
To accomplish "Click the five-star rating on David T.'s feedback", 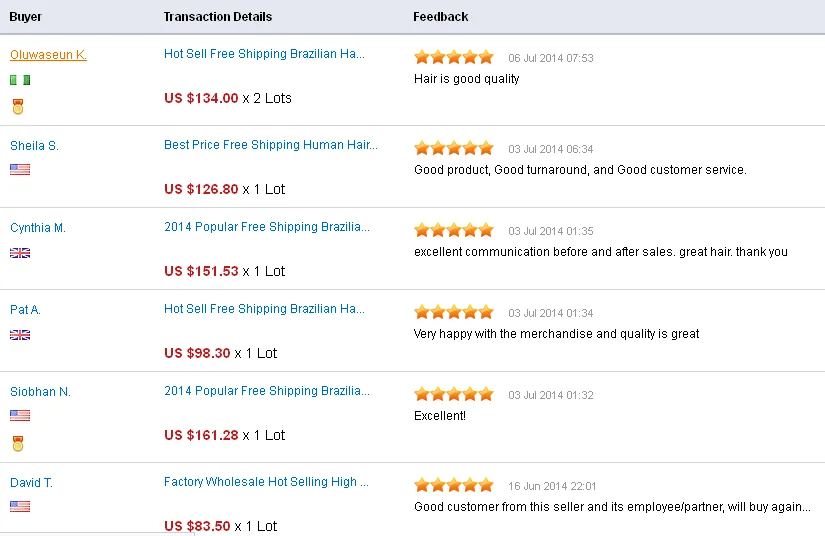I will click(x=454, y=484).
